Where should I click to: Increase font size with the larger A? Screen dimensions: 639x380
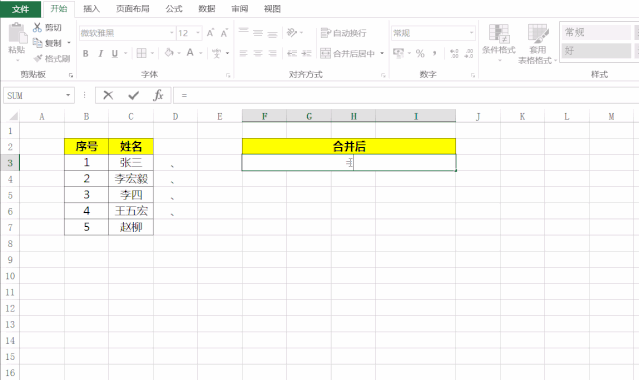point(210,33)
